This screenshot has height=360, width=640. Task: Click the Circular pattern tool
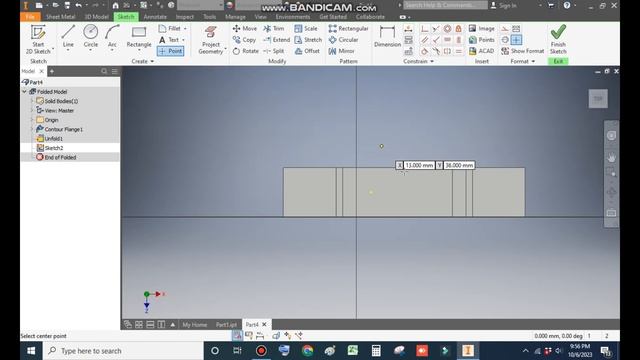pos(343,40)
